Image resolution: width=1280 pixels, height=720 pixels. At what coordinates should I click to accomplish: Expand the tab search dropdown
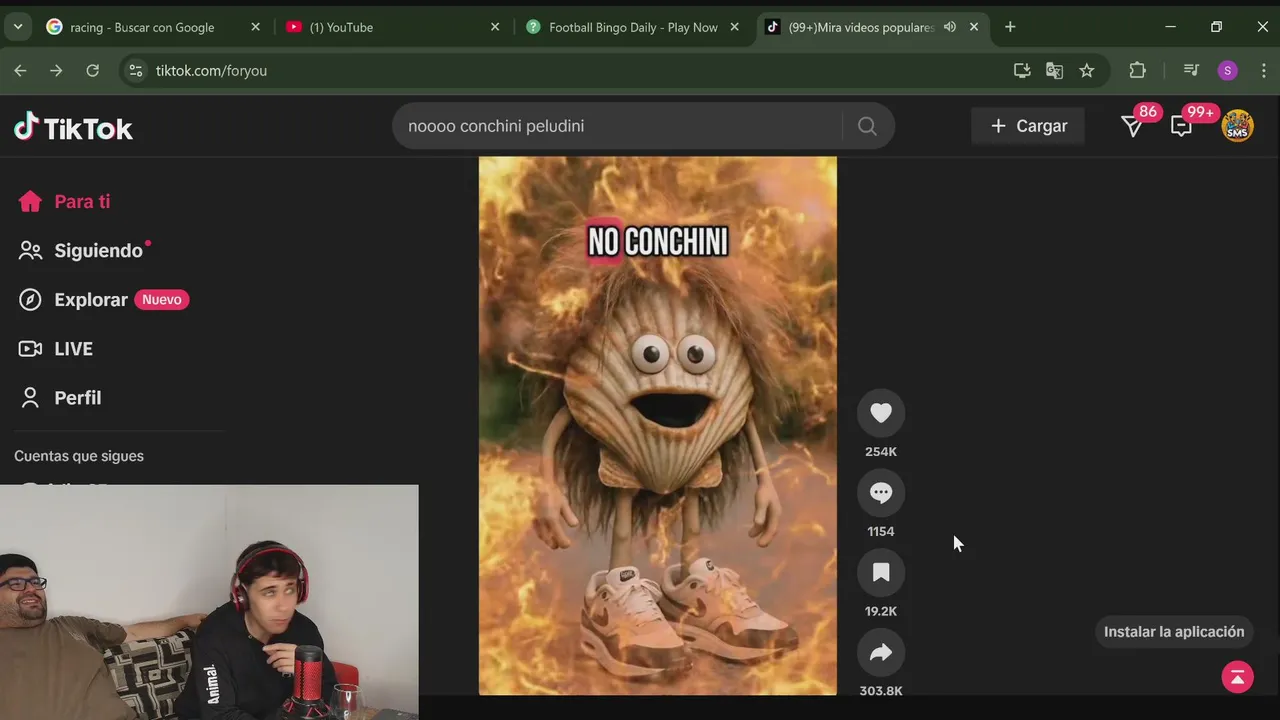(x=18, y=27)
